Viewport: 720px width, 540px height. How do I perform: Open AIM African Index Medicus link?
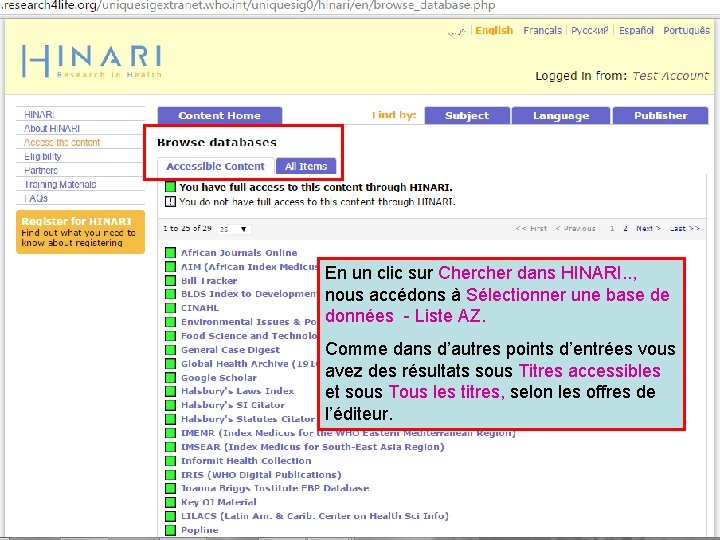coord(249,267)
